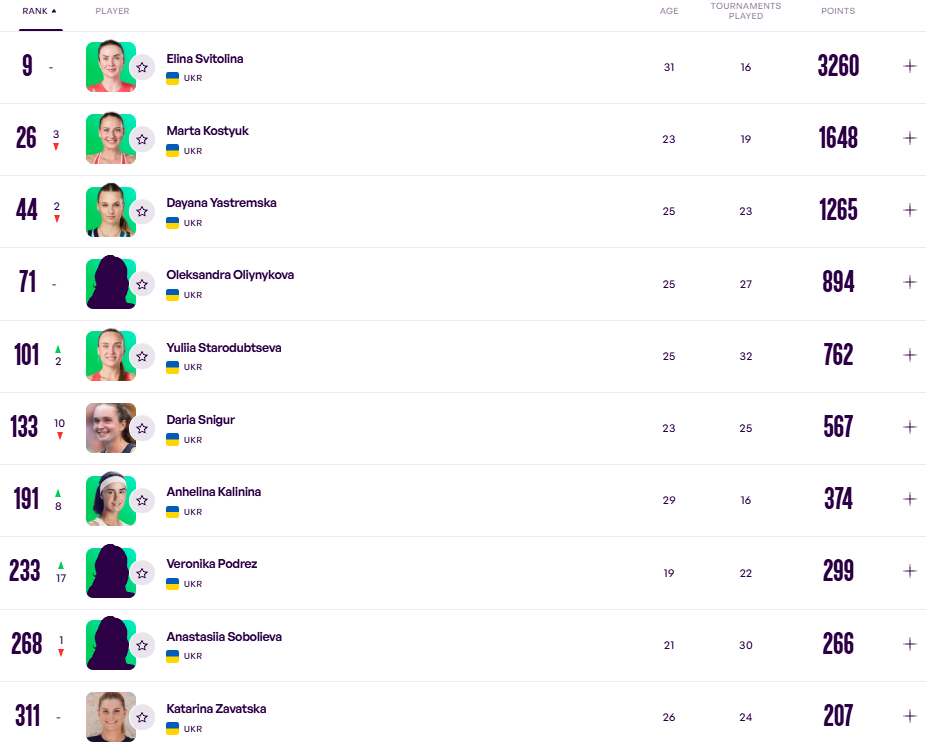Expand Elina Svitolina's row with the plus
The height and width of the screenshot is (753, 926).
point(909,66)
